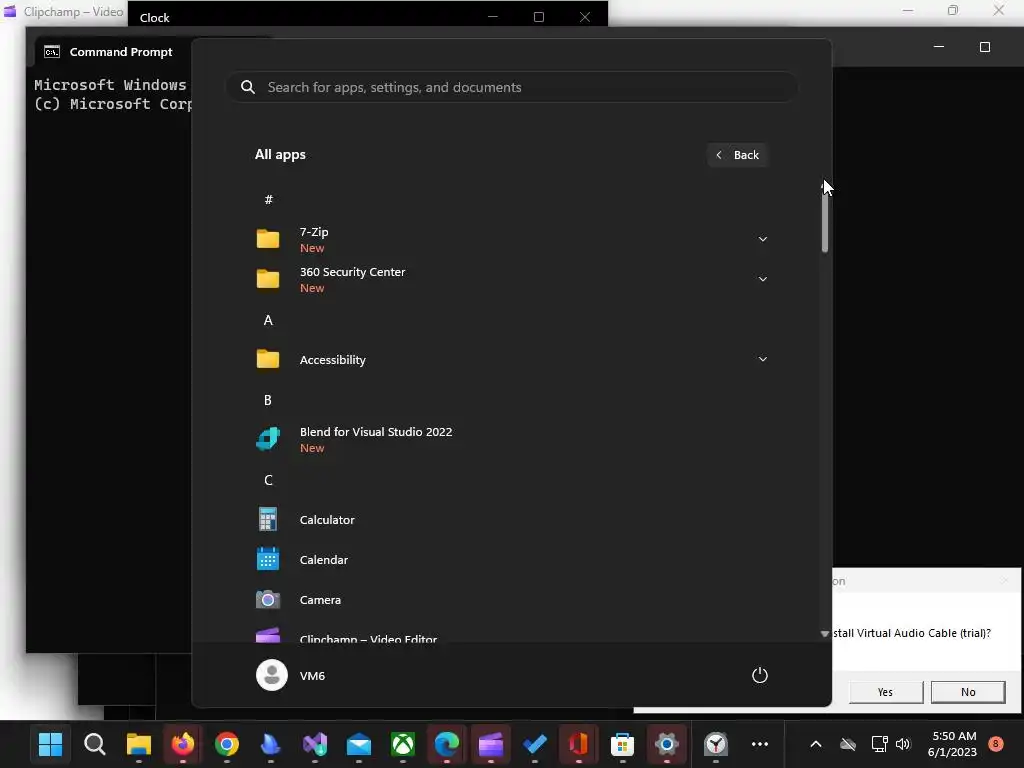The width and height of the screenshot is (1024, 768).
Task: Click the letter C header in app list
Action: tap(268, 480)
